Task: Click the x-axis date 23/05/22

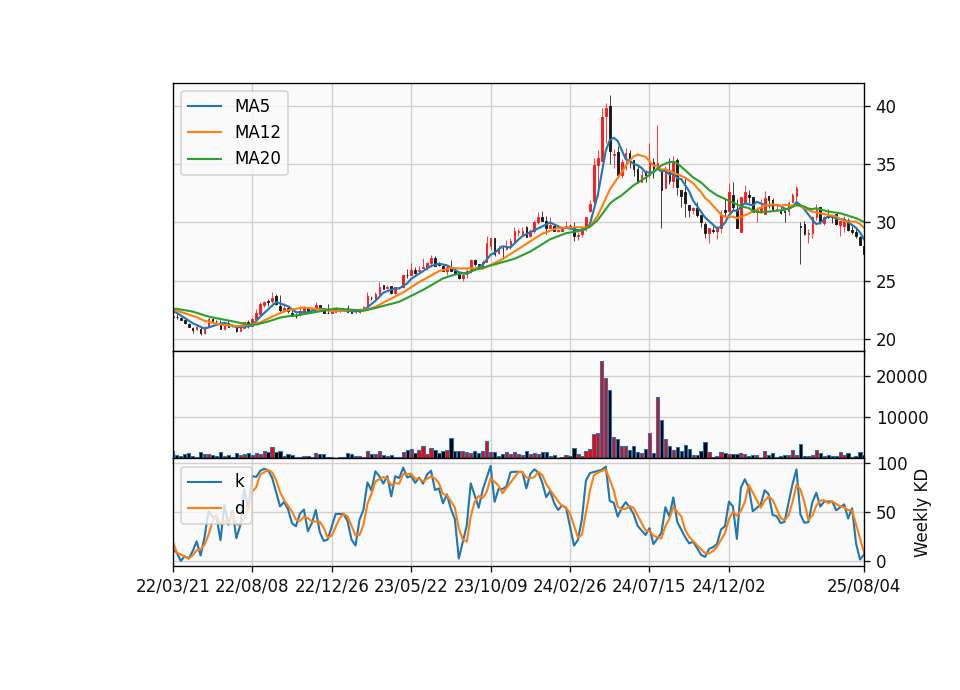Action: tap(411, 586)
